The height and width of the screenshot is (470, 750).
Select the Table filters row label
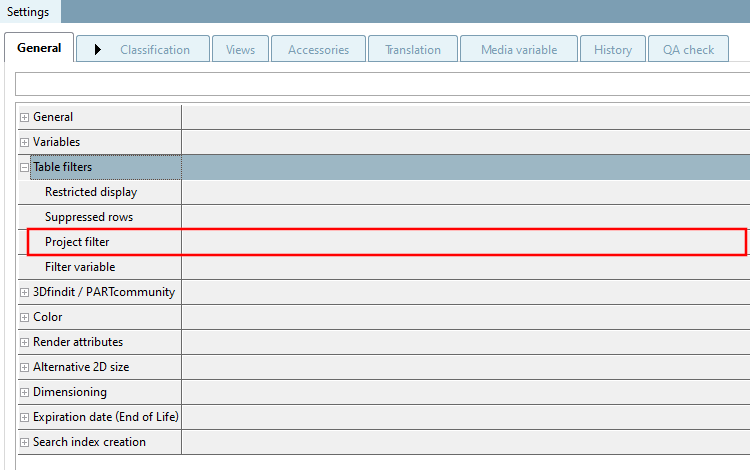tap(62, 167)
